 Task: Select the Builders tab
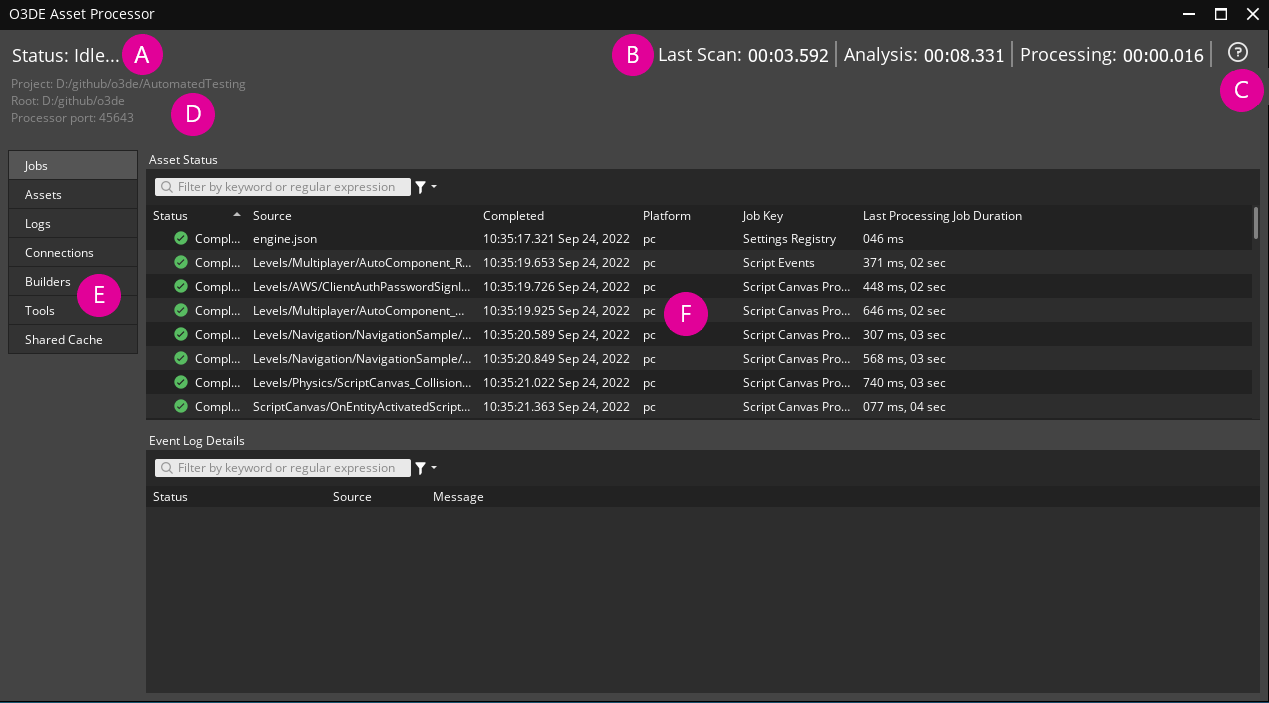pos(47,281)
